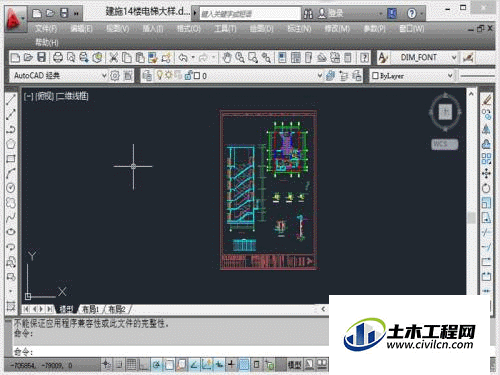Click the Open file icon in the standard toolbar
This screenshot has height=375, width=500.
28,58
